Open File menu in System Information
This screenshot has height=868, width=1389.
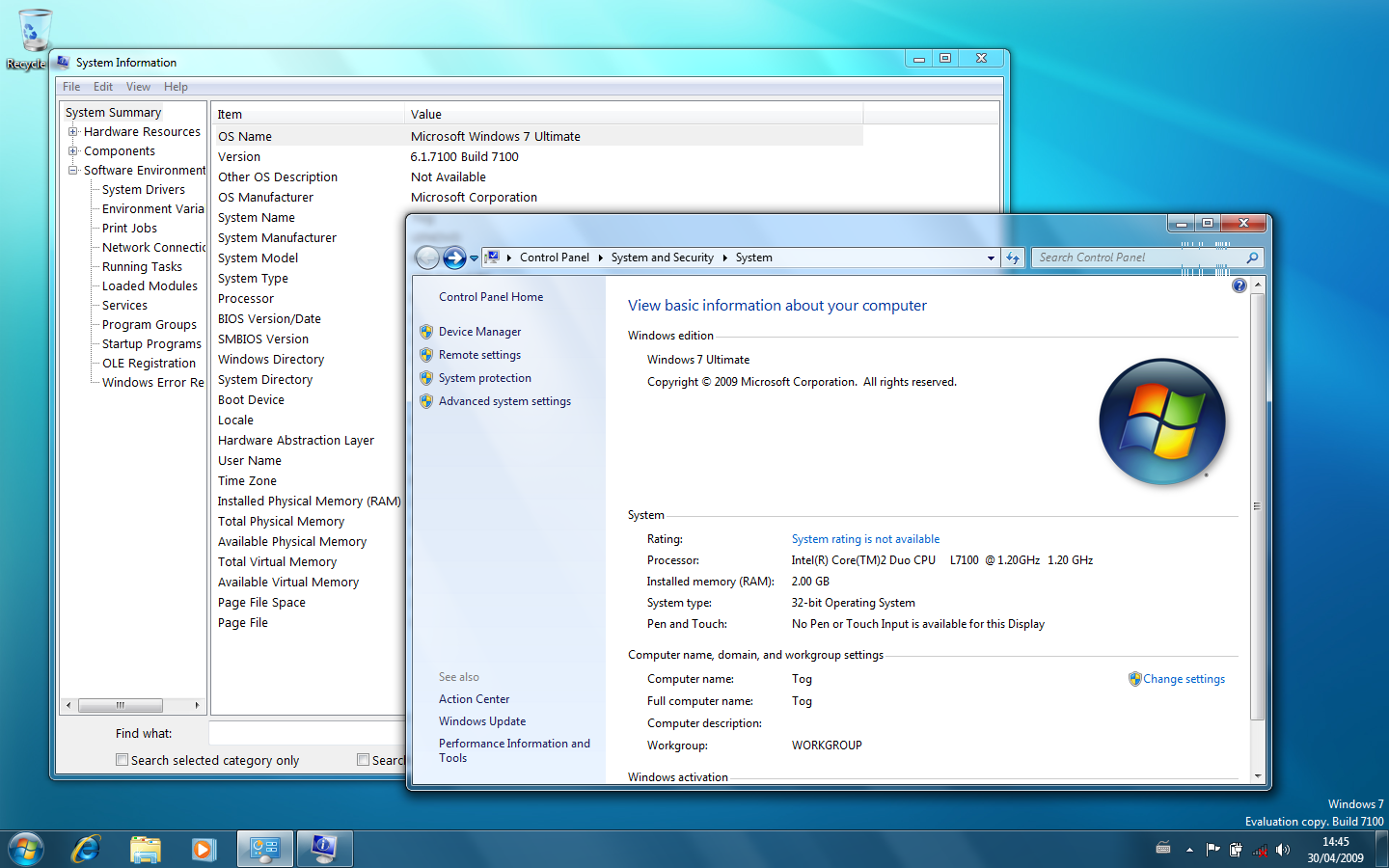tap(71, 87)
